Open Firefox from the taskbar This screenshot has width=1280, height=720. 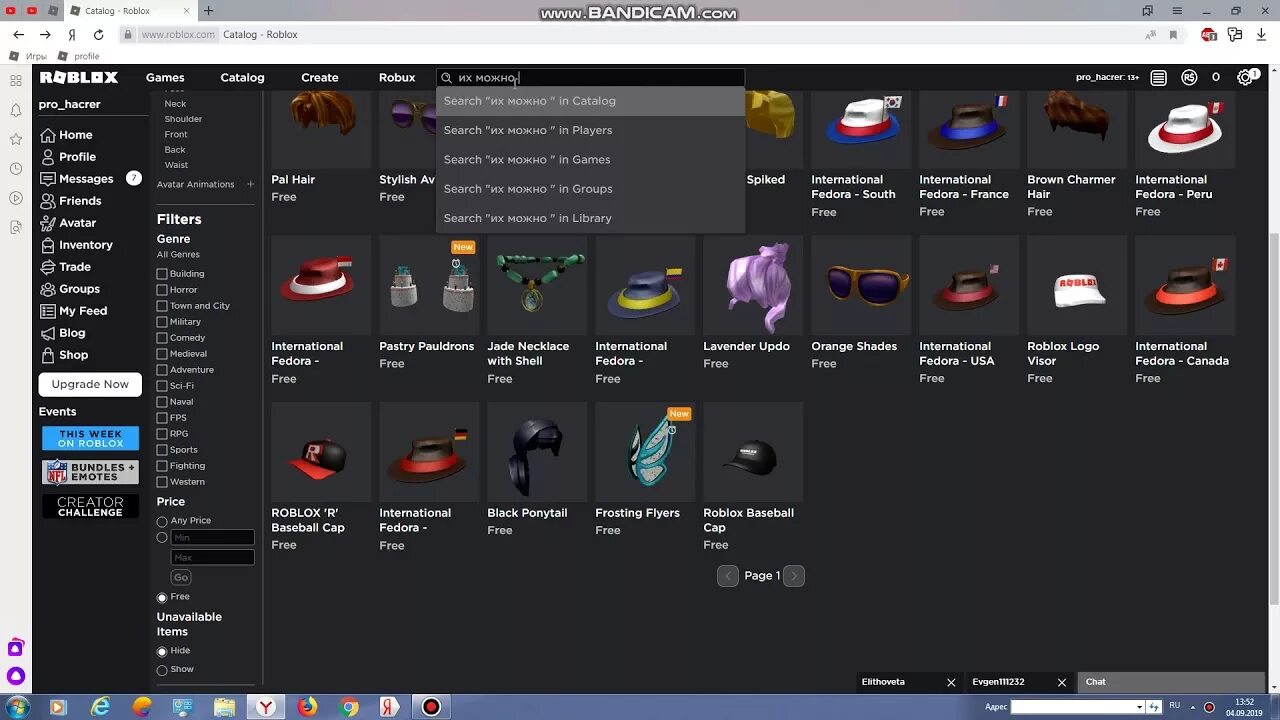pyautogui.click(x=307, y=707)
